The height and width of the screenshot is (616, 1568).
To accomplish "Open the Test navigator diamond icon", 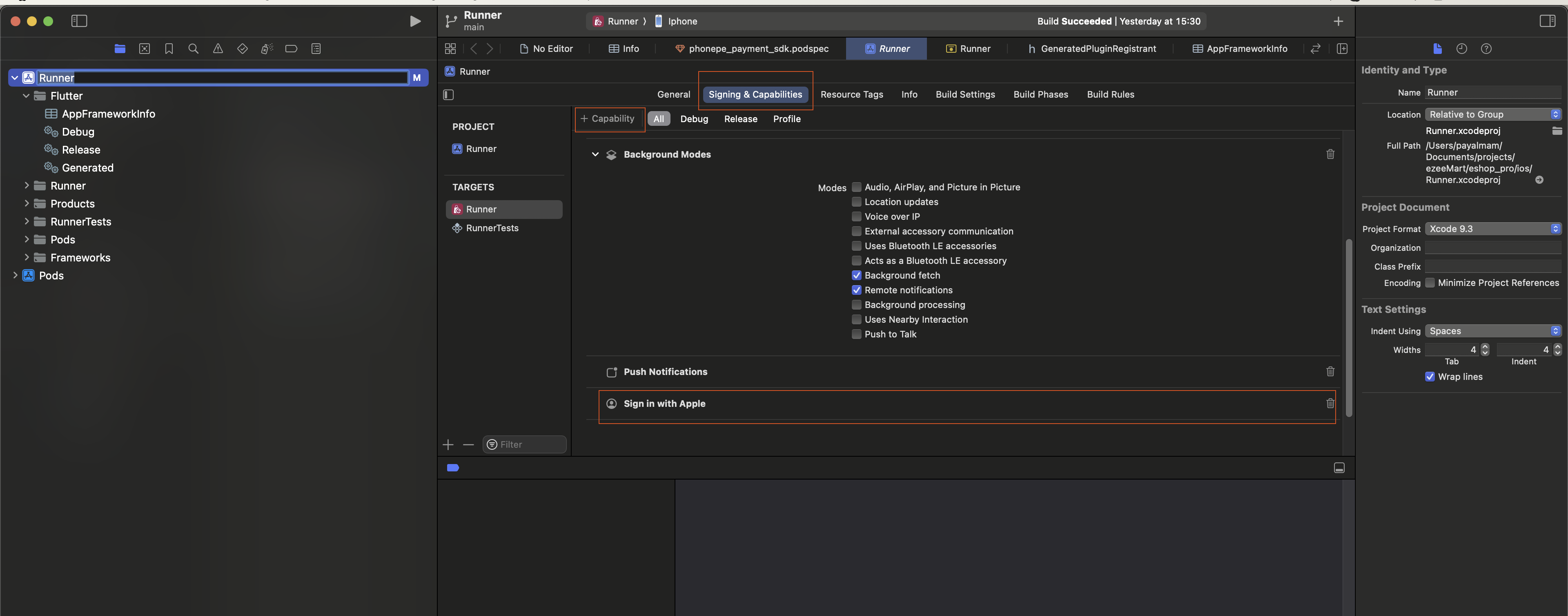I will tap(242, 49).
